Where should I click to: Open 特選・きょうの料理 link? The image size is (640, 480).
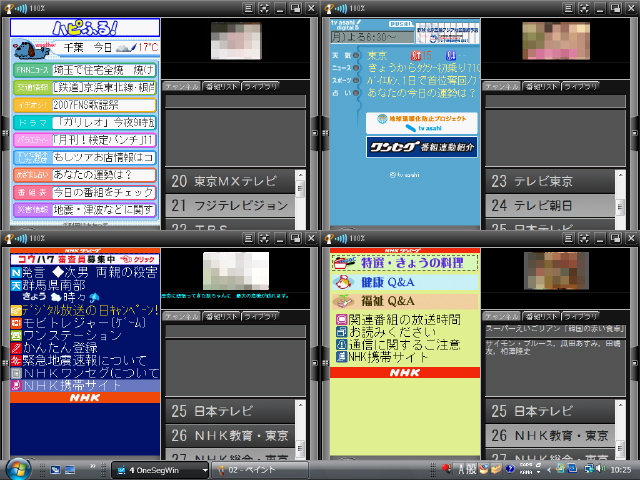pos(404,262)
